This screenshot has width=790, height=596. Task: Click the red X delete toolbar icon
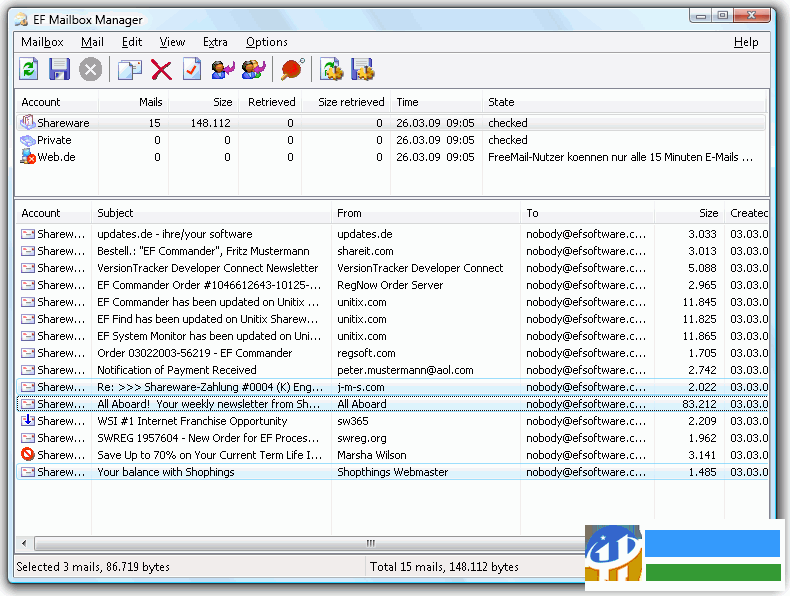(161, 70)
